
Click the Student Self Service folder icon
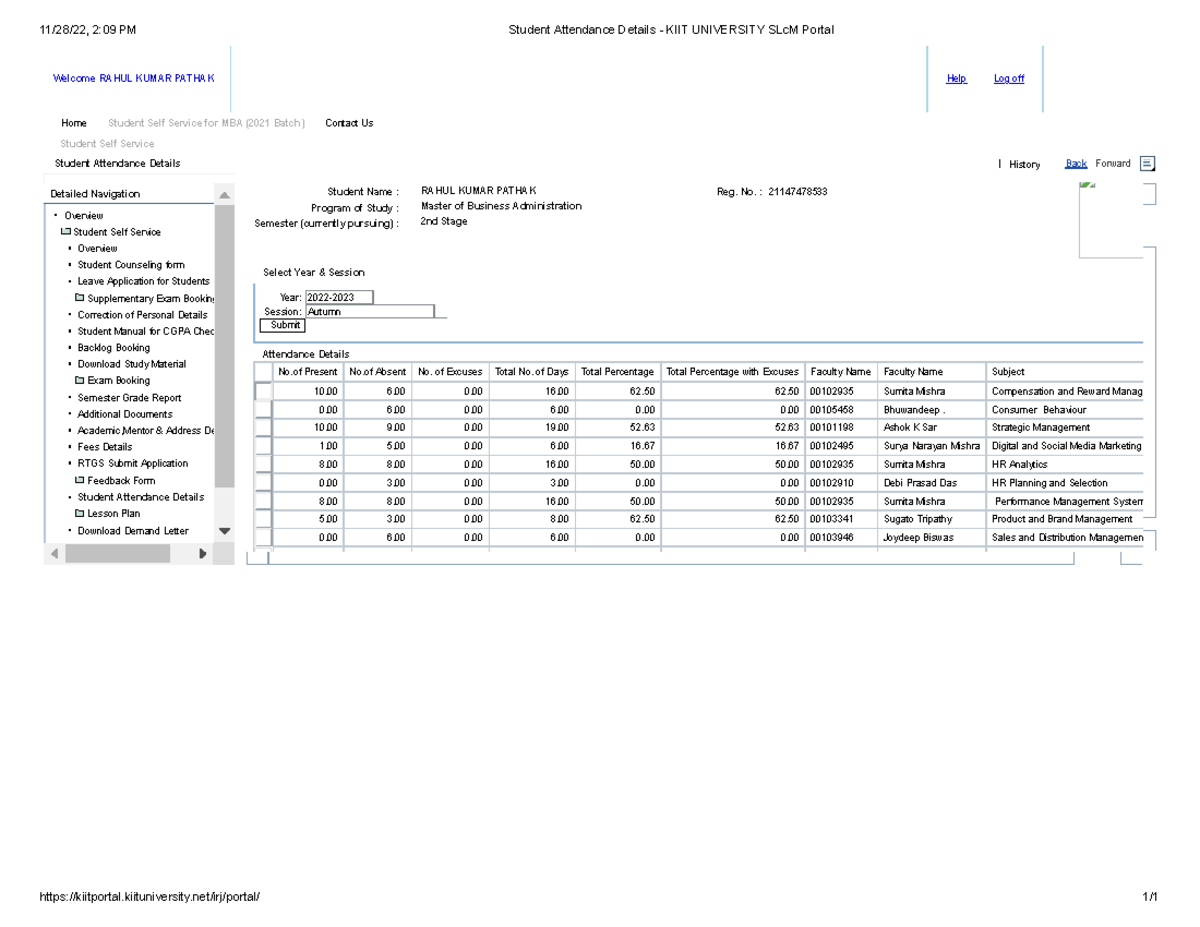point(64,231)
